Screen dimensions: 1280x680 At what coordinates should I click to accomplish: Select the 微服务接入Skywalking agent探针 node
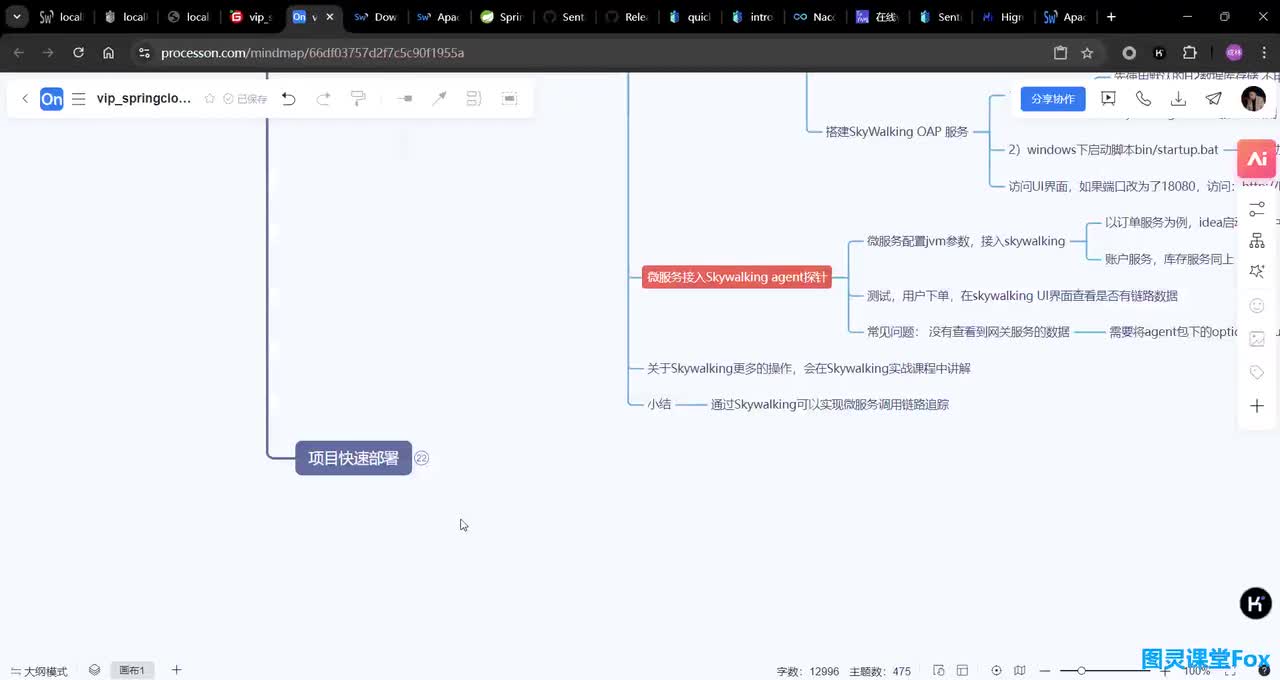tap(737, 277)
